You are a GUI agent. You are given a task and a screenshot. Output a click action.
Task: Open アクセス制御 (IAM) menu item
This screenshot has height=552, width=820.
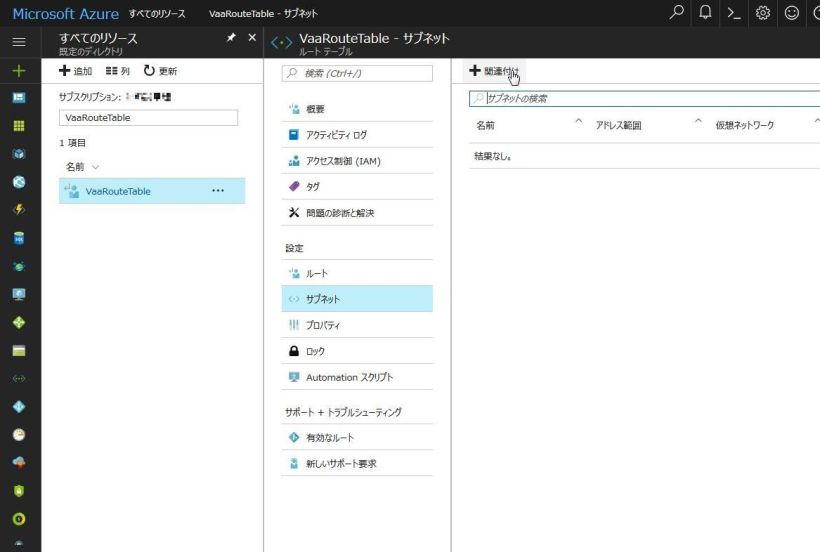[x=342, y=161]
